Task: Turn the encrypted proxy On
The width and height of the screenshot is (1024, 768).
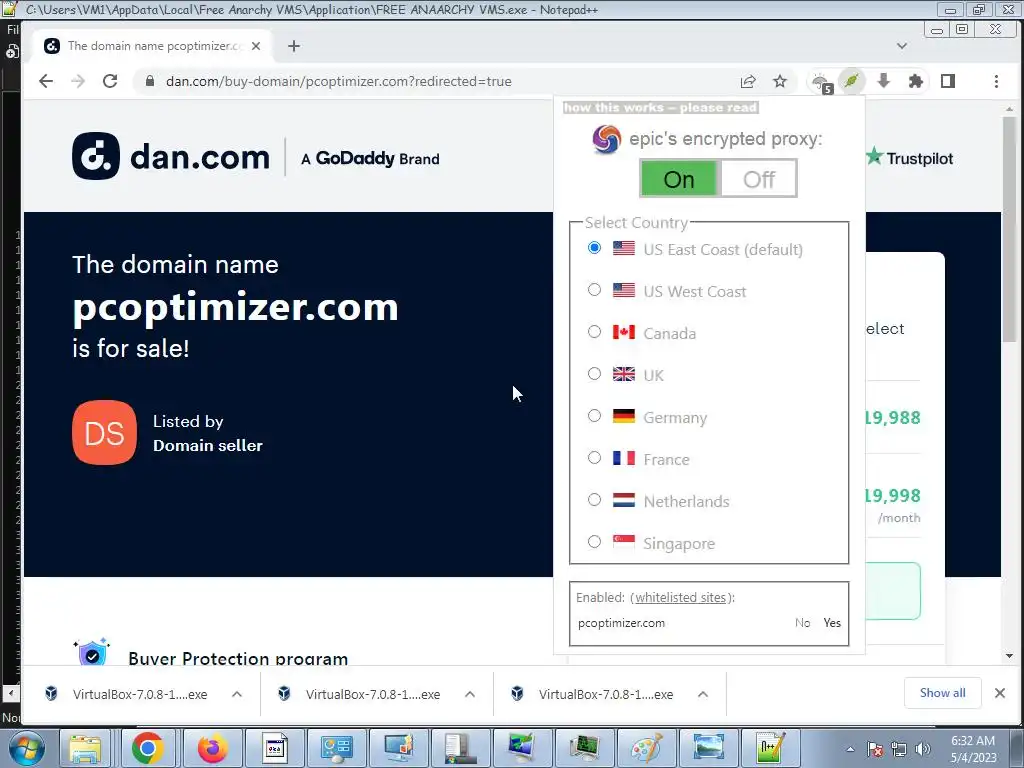Action: click(x=679, y=179)
